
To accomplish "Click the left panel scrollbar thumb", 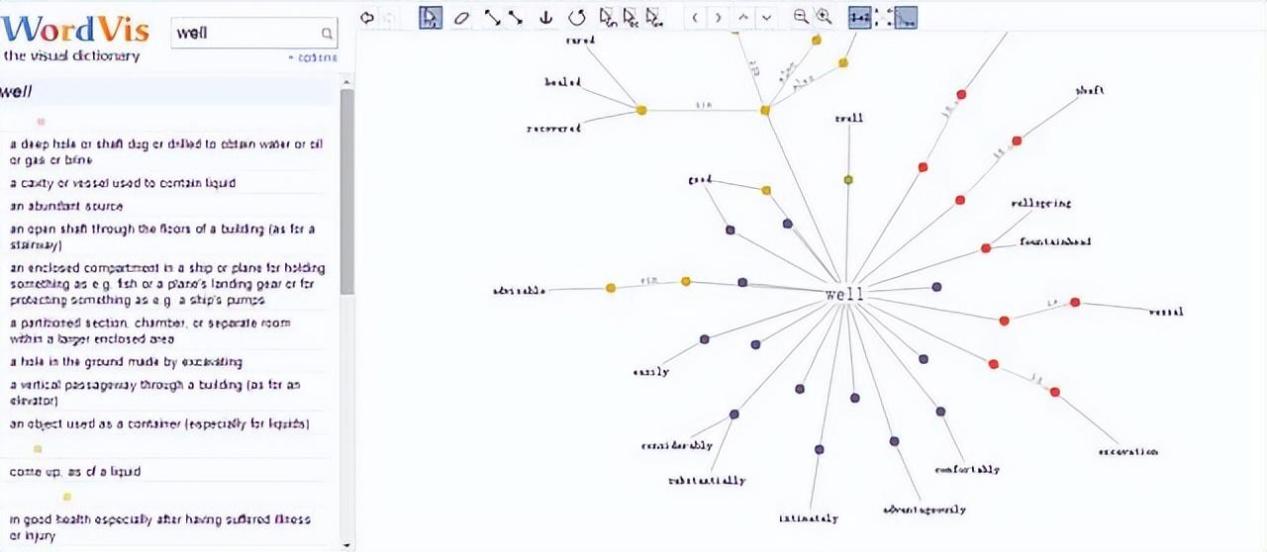I will pyautogui.click(x=347, y=190).
